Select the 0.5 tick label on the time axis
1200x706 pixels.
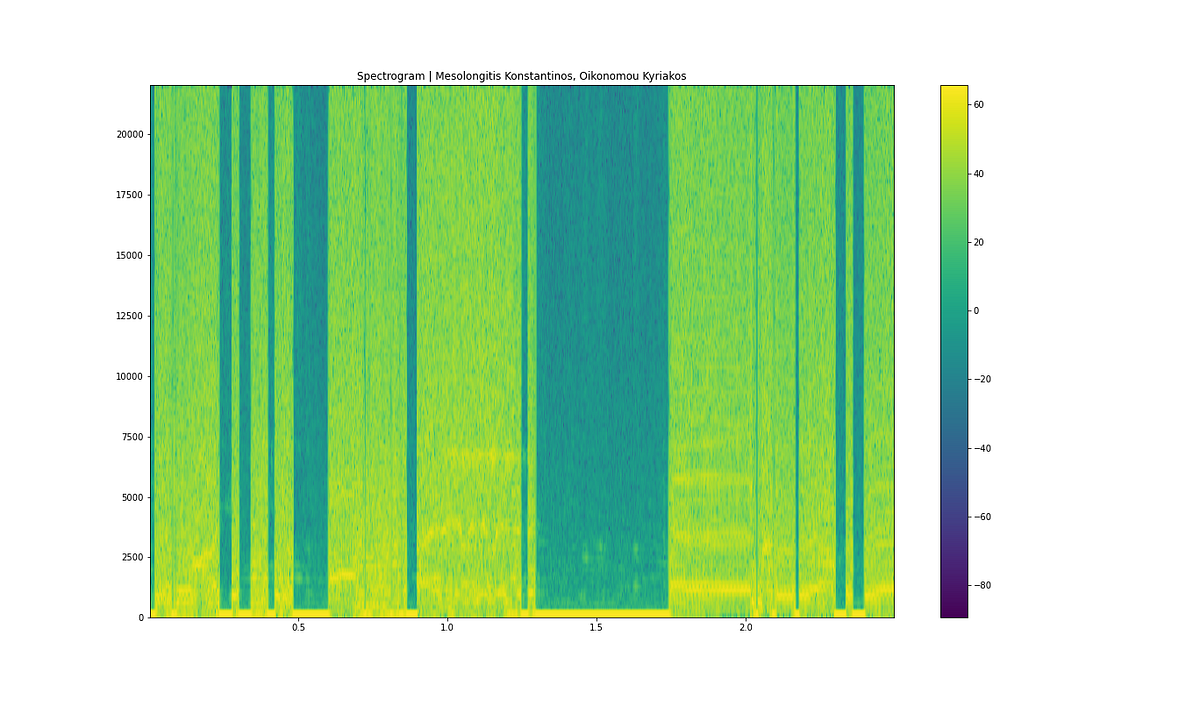[x=297, y=625]
